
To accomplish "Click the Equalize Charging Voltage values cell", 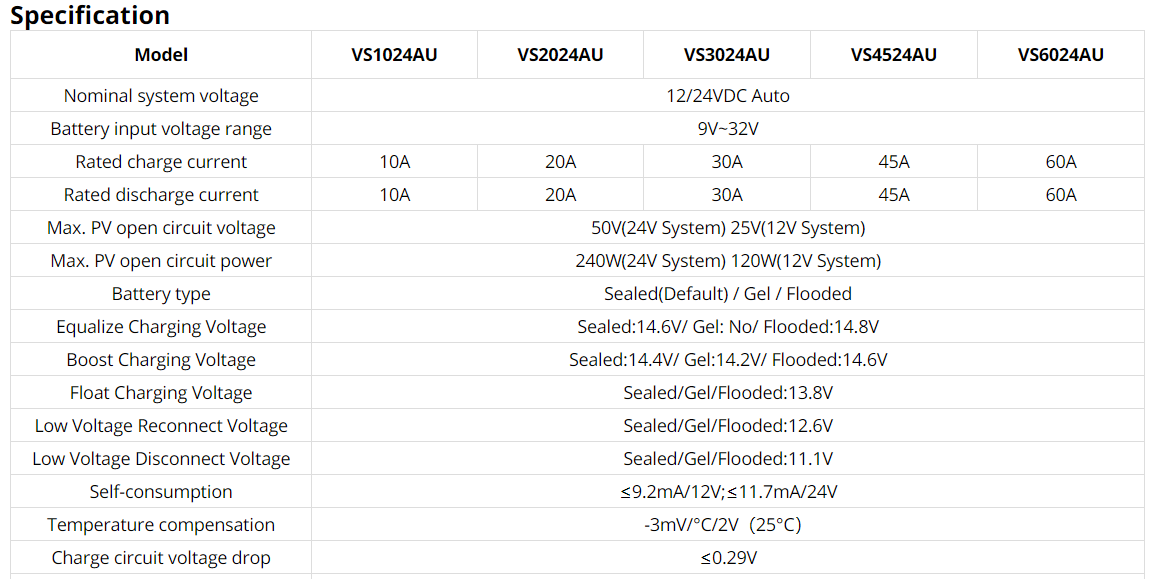I will pos(728,327).
